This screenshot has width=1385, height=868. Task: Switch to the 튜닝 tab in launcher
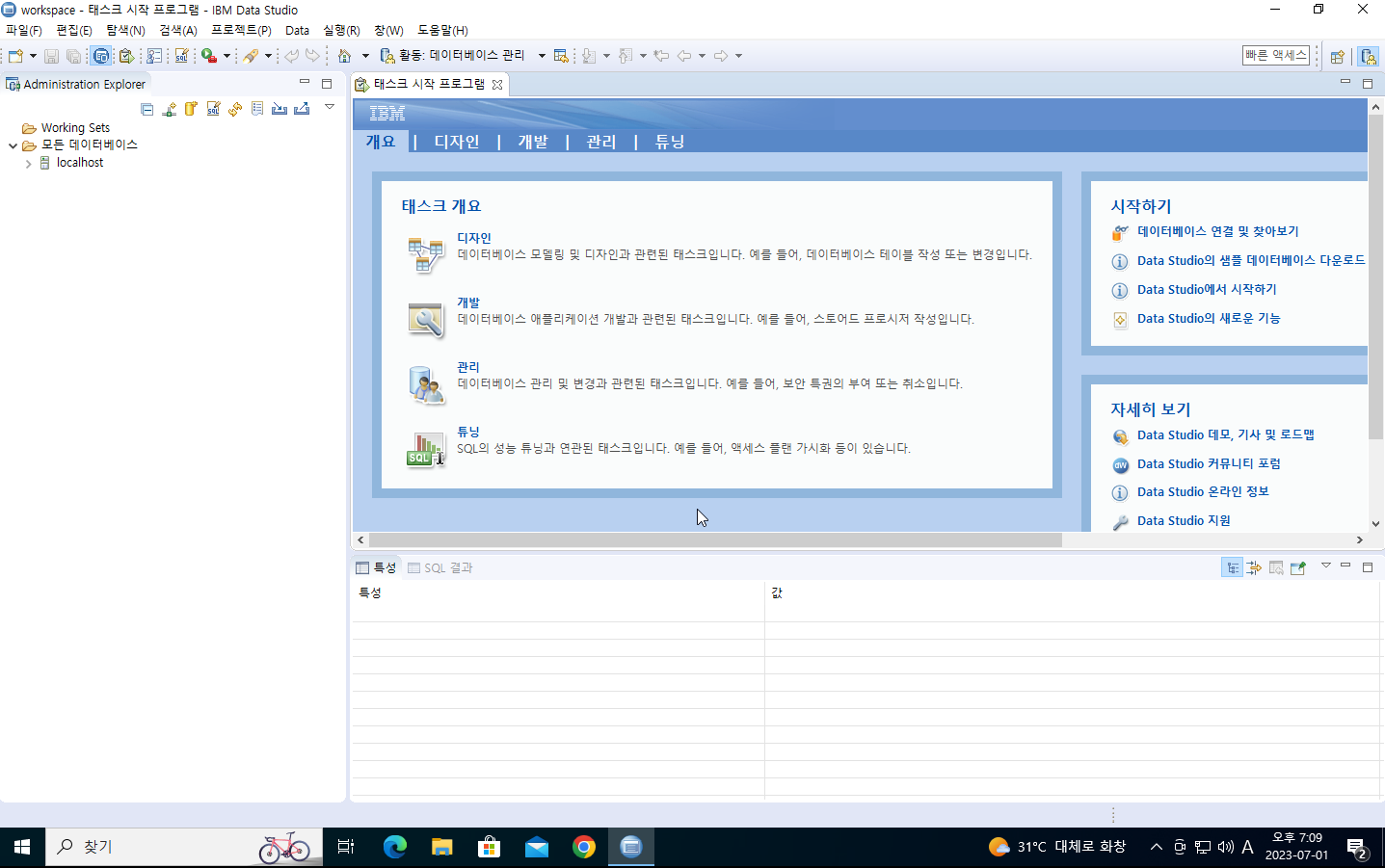670,142
